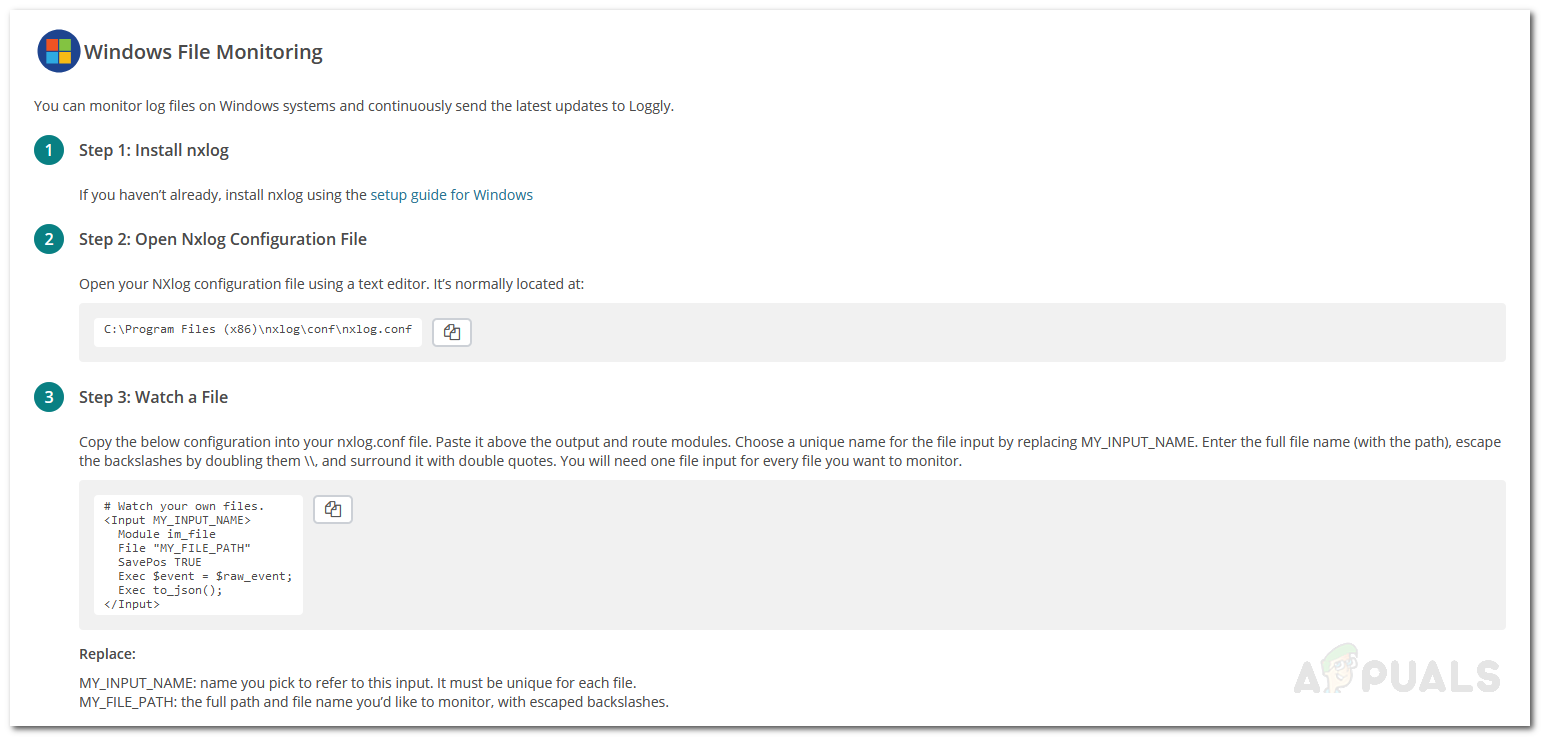Screen dimensions: 1541x737
Task: Click the Replace: label
Action: (107, 654)
